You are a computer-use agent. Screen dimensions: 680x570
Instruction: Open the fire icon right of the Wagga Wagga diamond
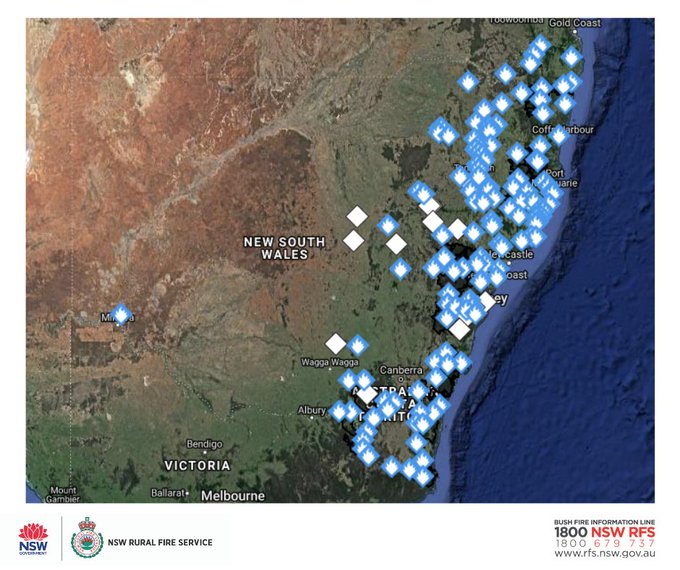coord(358,346)
